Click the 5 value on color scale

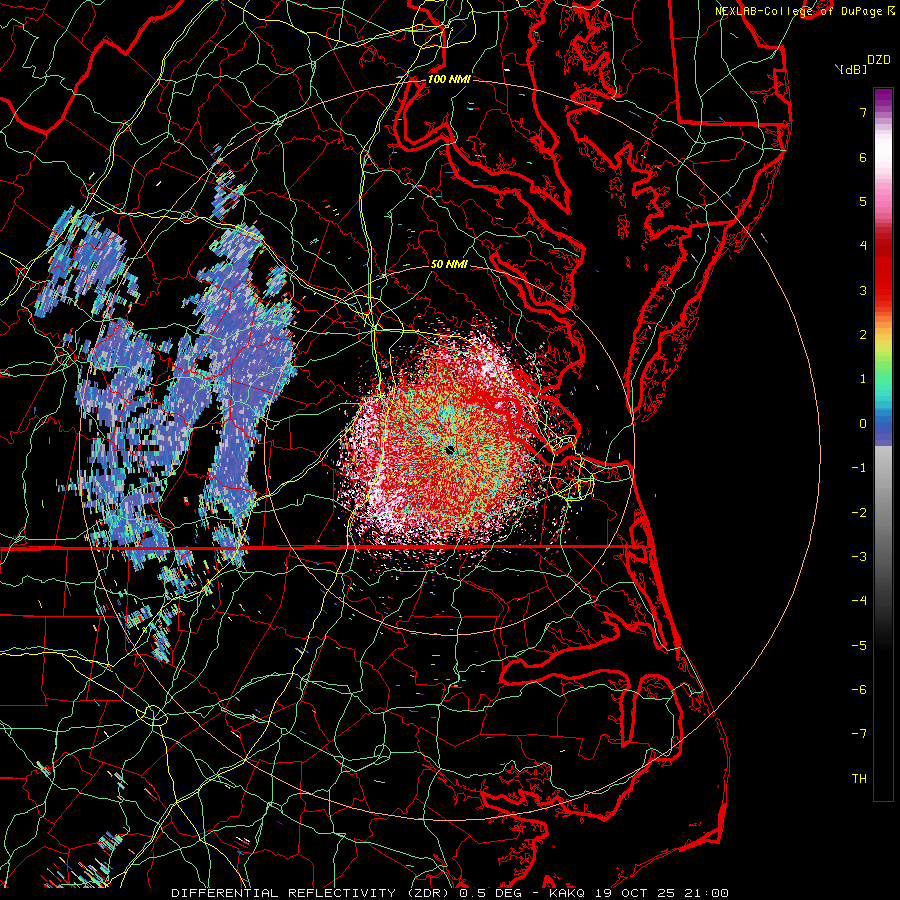[x=863, y=201]
